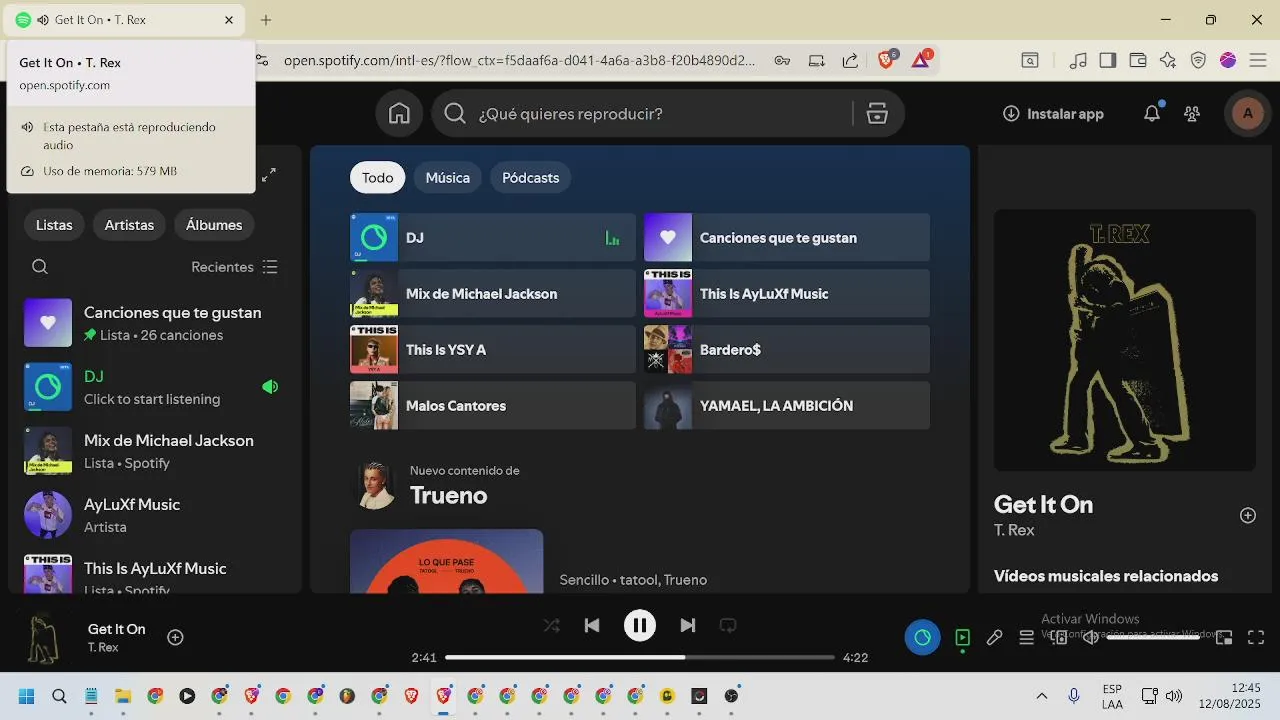This screenshot has width=1280, height=720.
Task: Filter library by Listas
Action: pos(54,225)
